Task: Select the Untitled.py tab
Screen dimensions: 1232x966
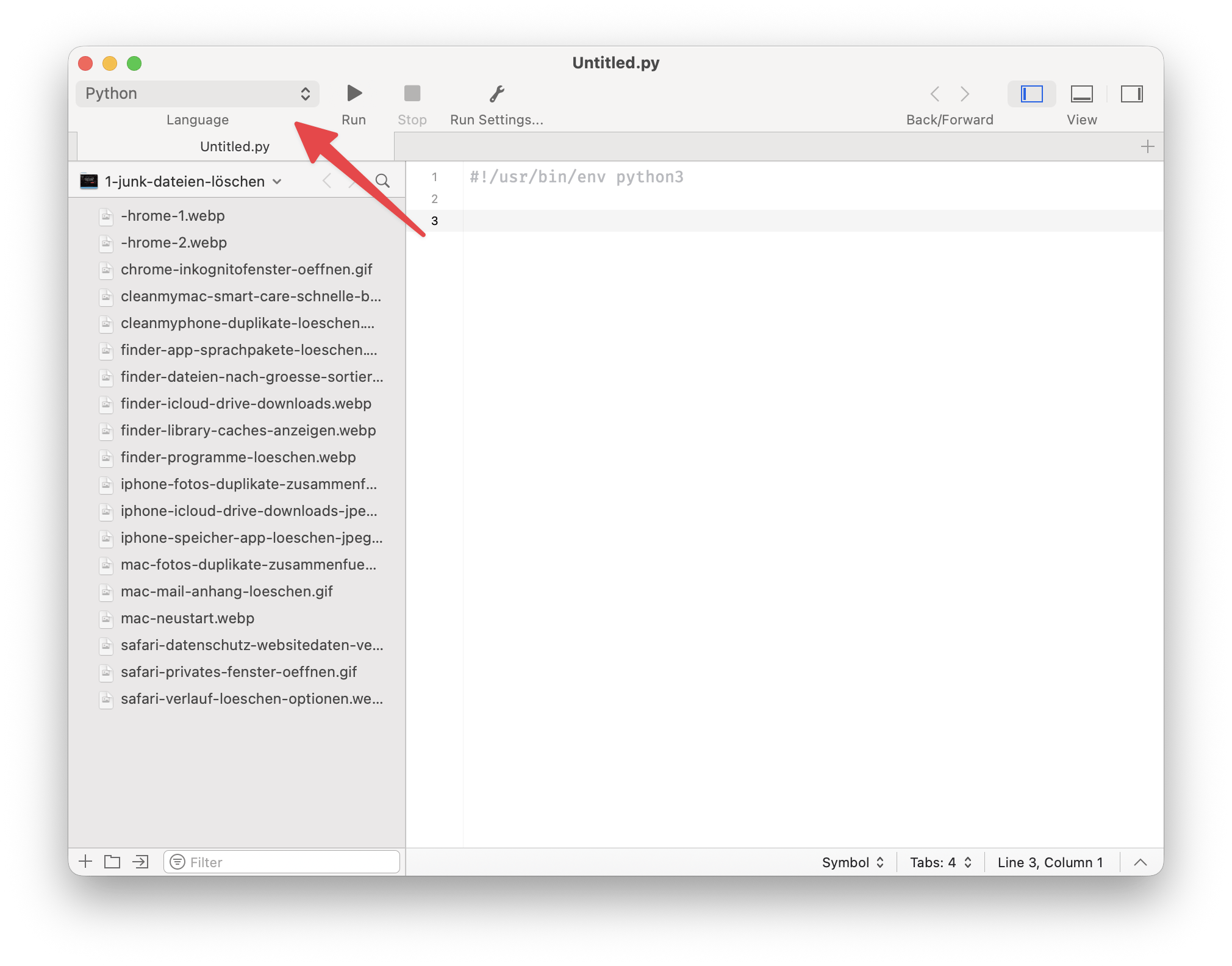Action: pyautogui.click(x=235, y=146)
